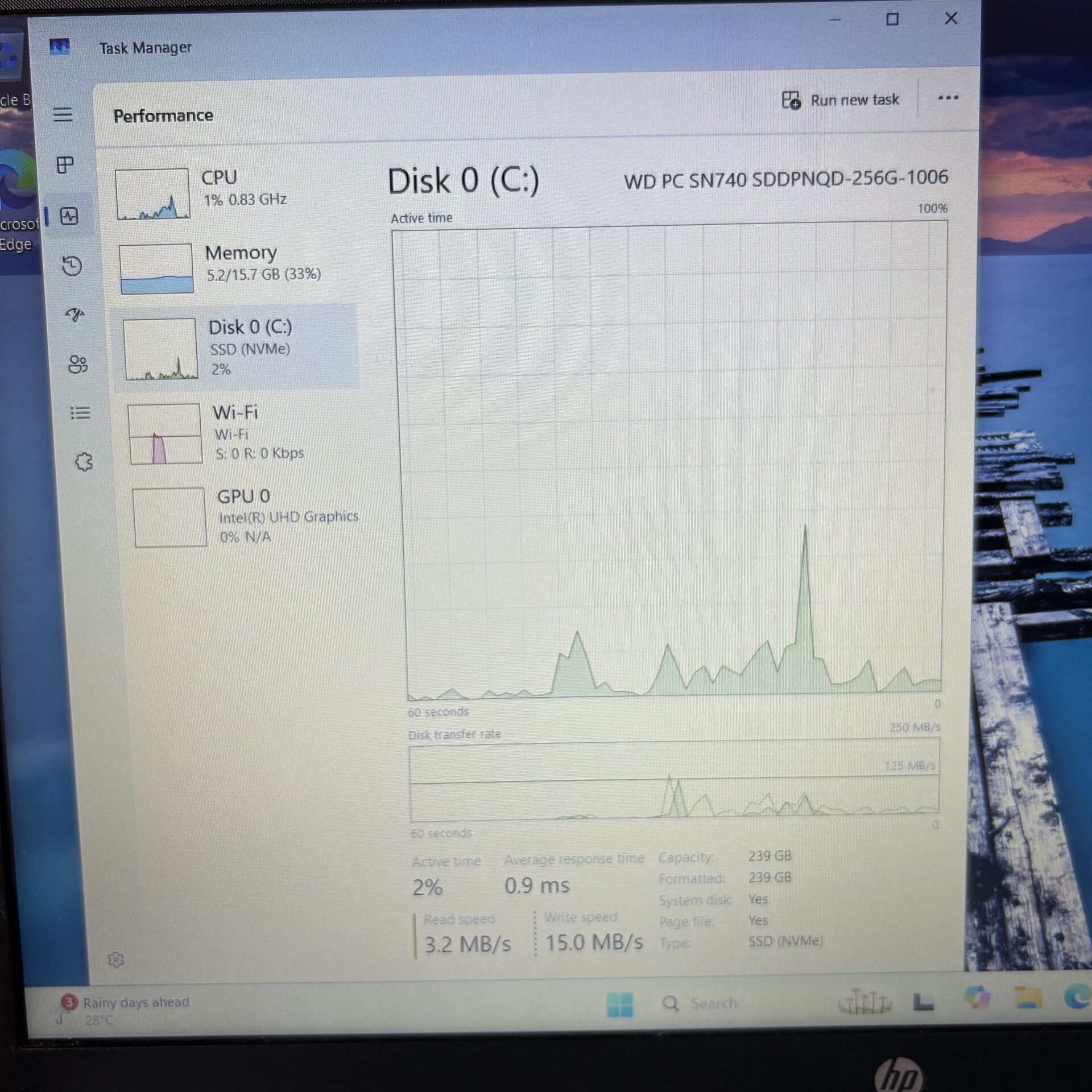Open the Details page icon
Screen dimensions: 1092x1092
point(80,413)
